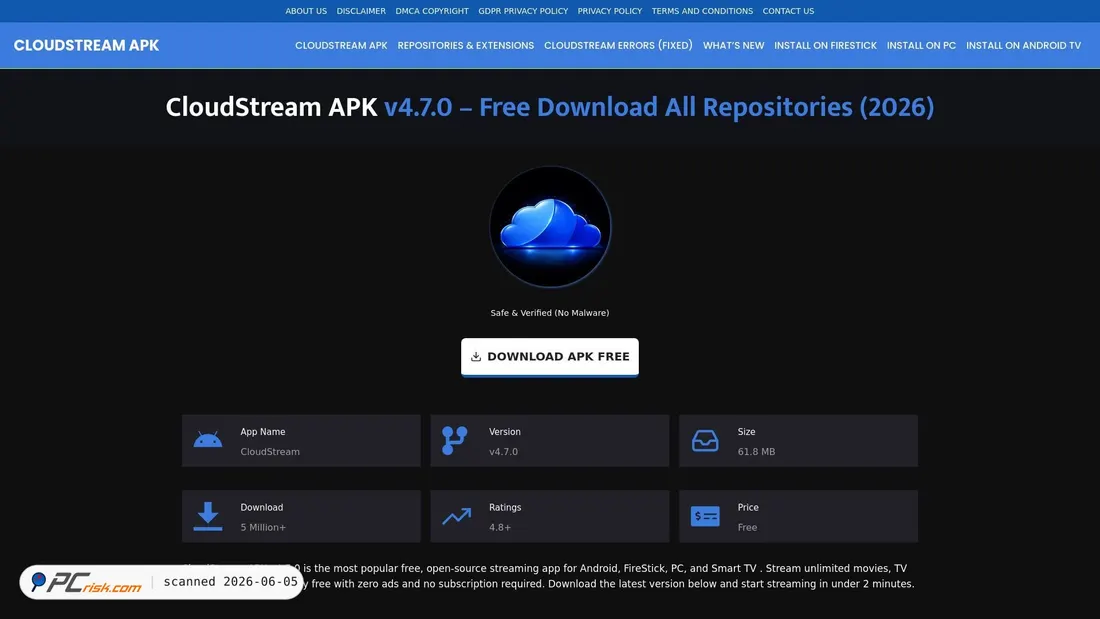
Task: Click the '4.8+' ratings value
Action: (500, 528)
